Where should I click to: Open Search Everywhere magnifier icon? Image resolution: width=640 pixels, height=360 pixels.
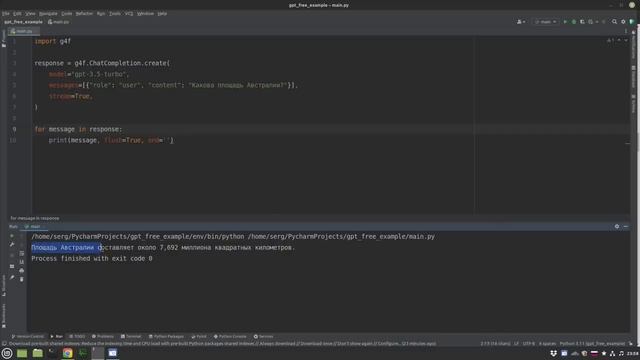(614, 22)
